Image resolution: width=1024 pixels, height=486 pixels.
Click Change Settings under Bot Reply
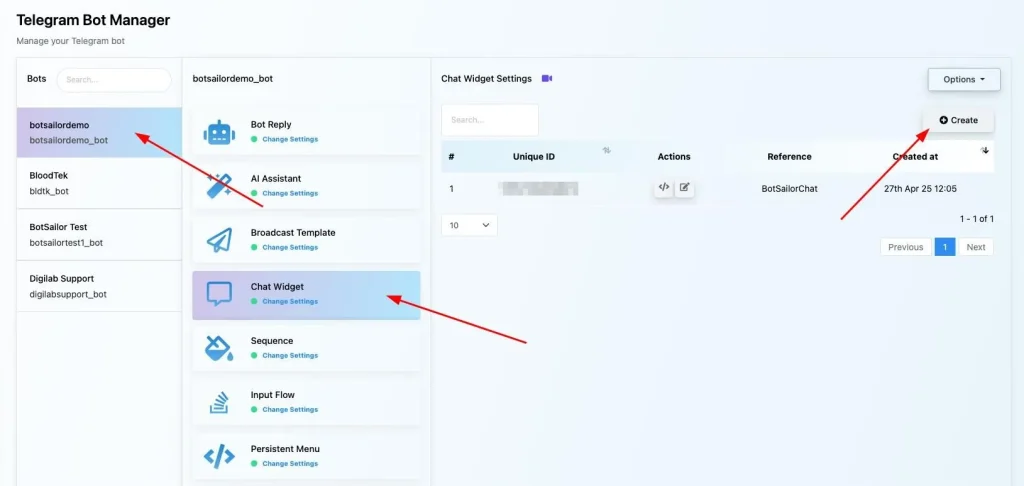point(290,139)
